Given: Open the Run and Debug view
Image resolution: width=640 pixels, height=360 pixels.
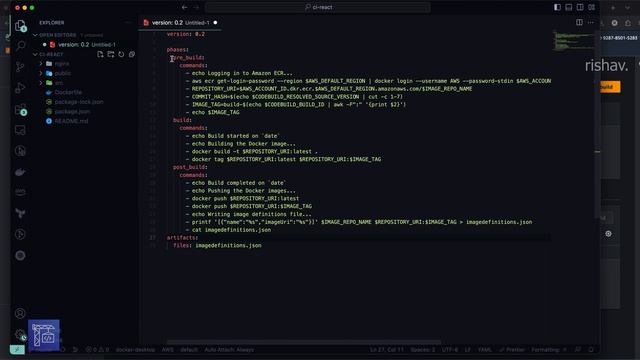Looking at the screenshot, I should pos(20,88).
